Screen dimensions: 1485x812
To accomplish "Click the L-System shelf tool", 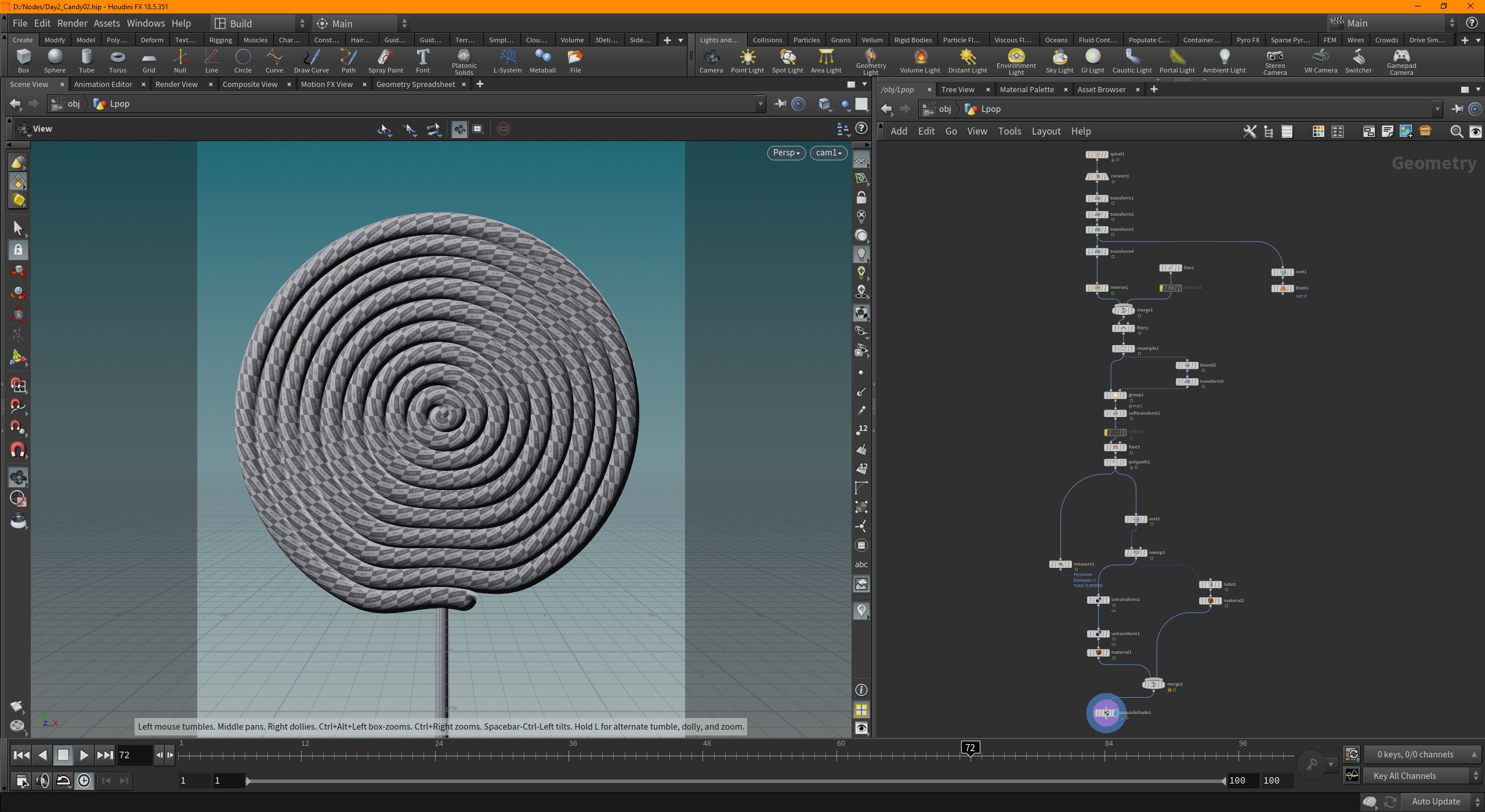I will point(507,61).
